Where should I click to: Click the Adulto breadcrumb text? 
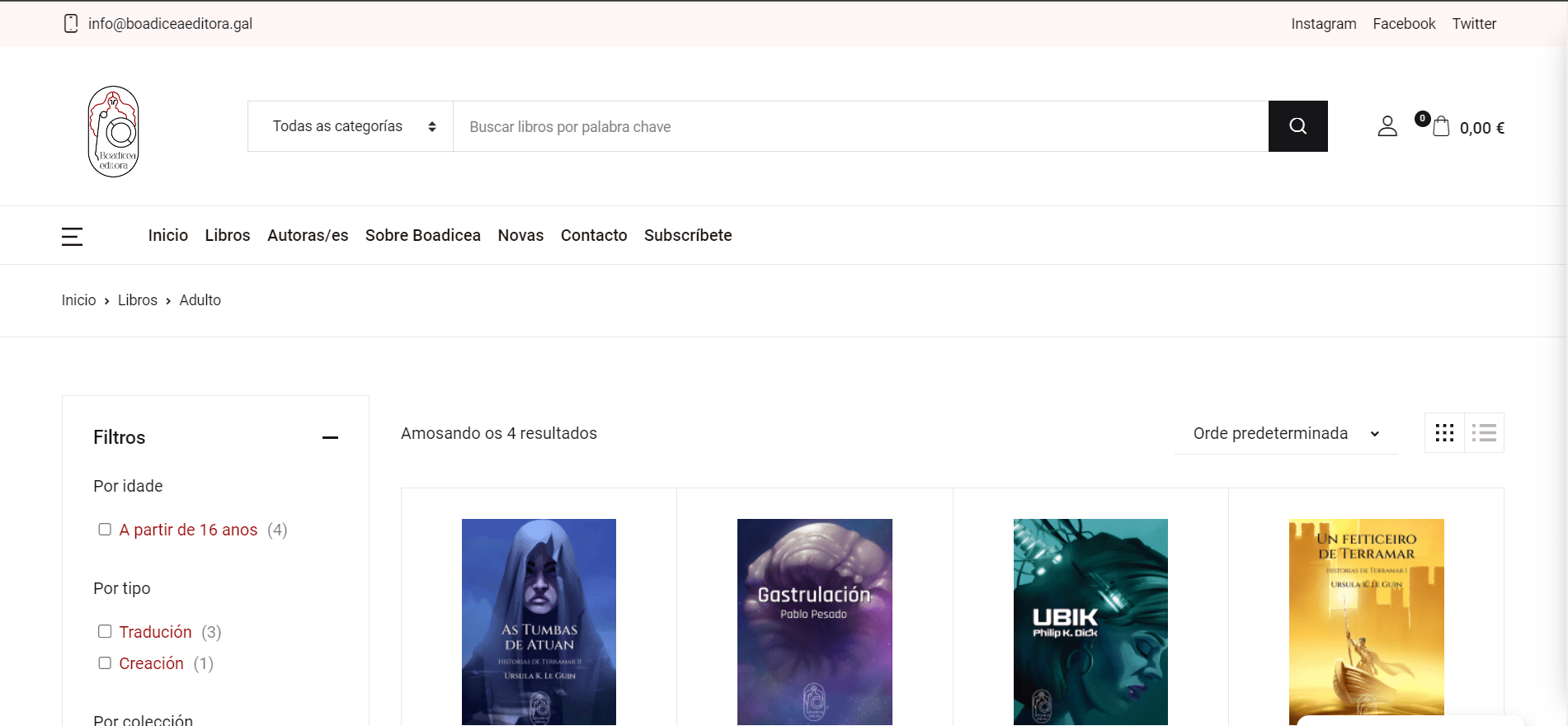[x=200, y=300]
